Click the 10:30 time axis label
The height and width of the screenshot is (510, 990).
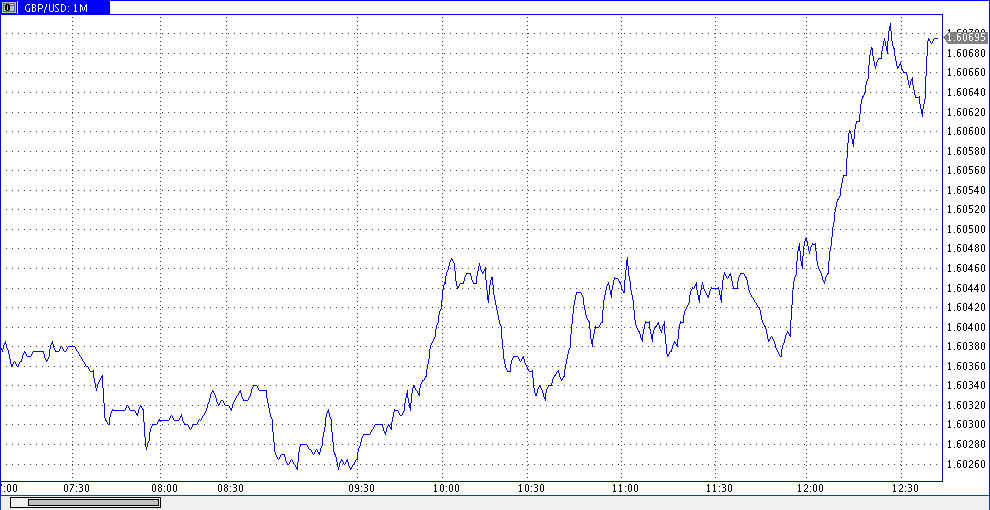(x=532, y=489)
